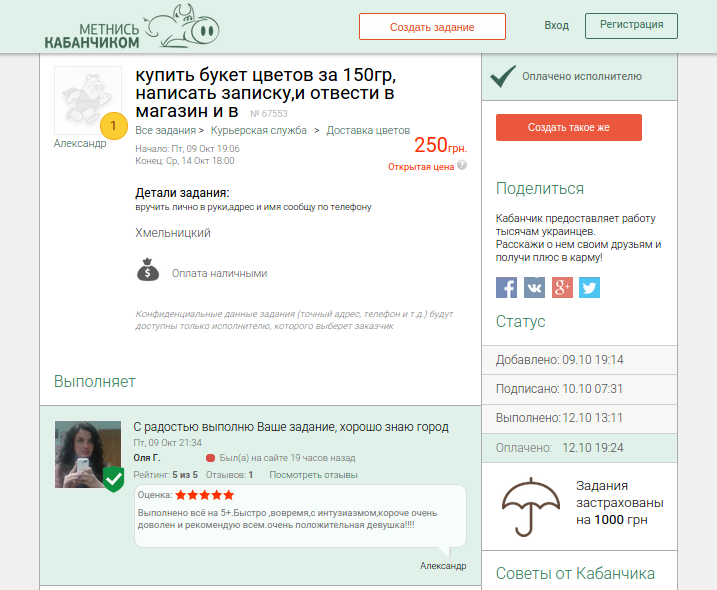Click the green verified shield on Оля's photo
Viewport: 717px width, 590px height.
[113, 479]
